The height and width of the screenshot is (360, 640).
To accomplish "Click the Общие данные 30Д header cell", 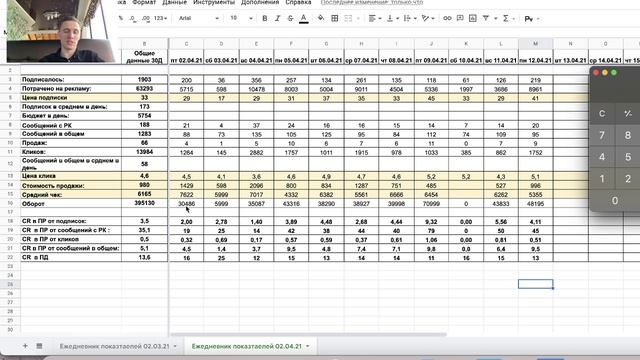I will click(144, 57).
